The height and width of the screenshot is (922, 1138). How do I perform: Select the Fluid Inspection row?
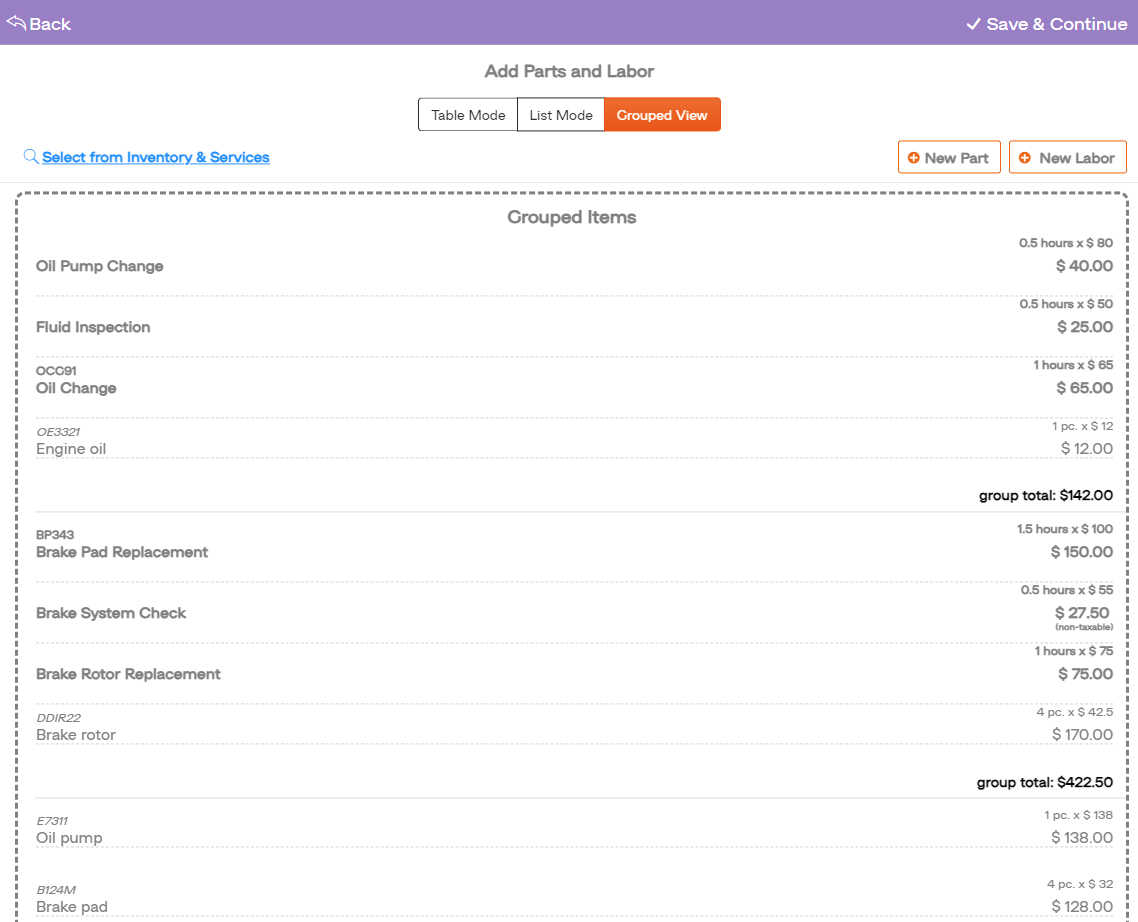click(x=93, y=327)
